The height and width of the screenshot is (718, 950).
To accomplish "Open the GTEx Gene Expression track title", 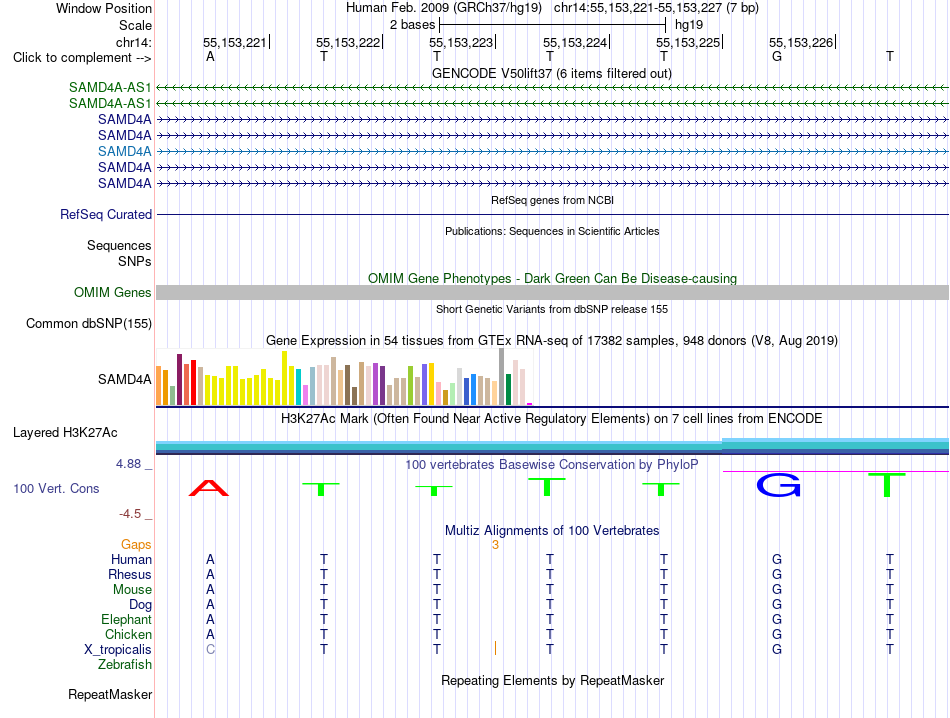I will (552, 341).
